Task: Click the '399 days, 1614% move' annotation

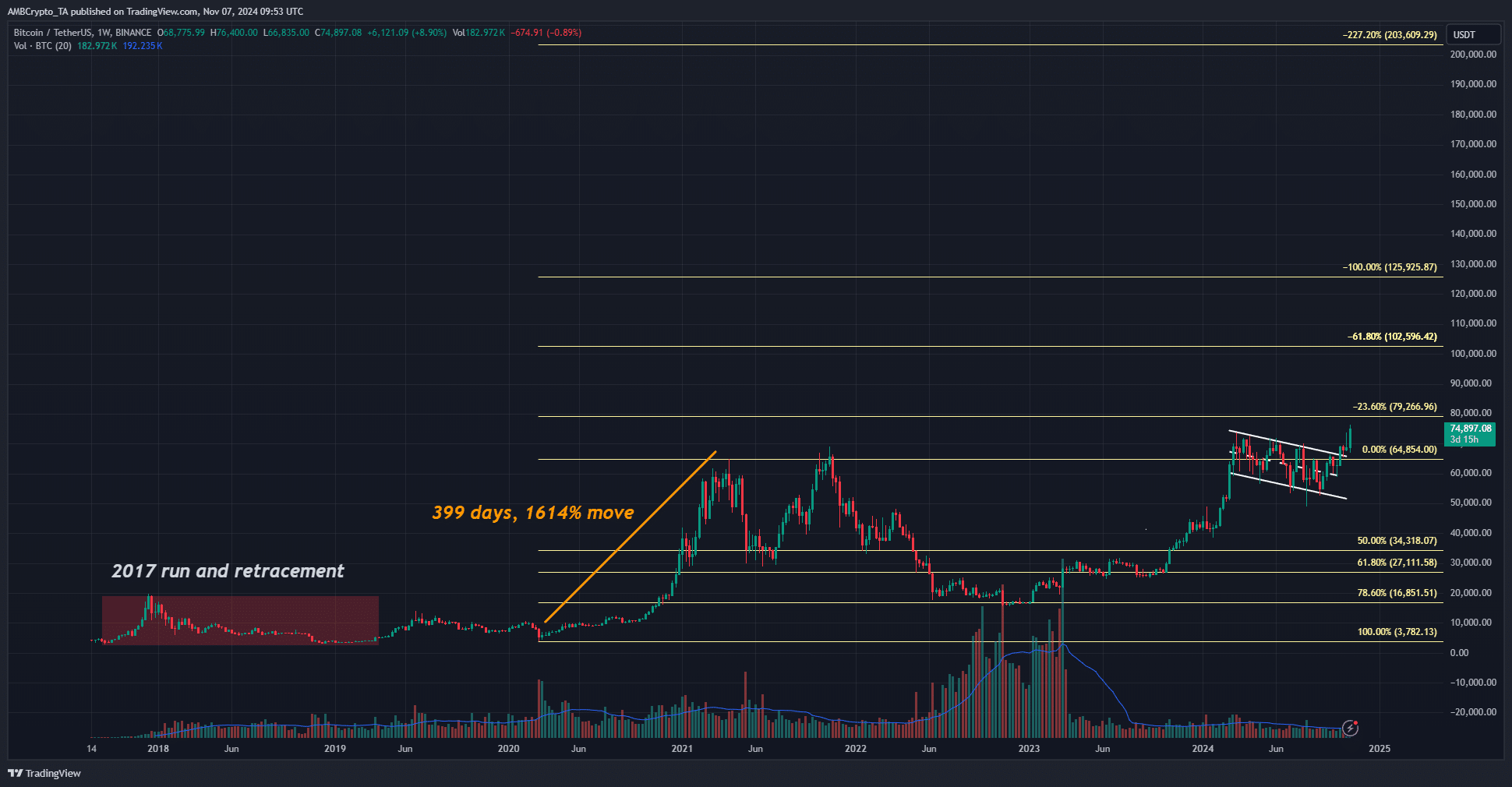Action: pyautogui.click(x=533, y=513)
